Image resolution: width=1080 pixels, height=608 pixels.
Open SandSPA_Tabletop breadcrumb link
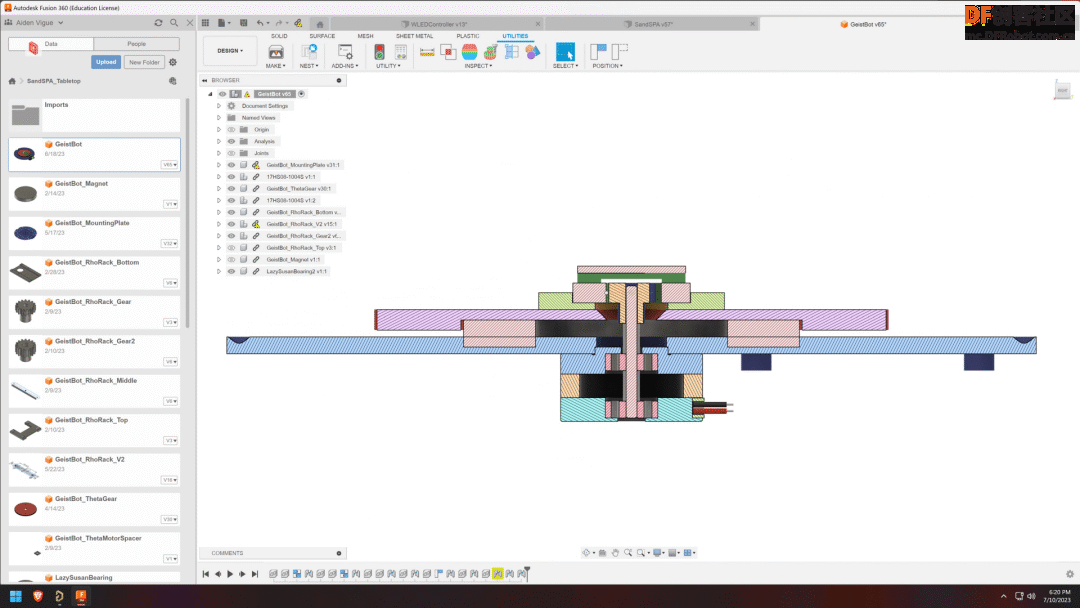pos(54,81)
